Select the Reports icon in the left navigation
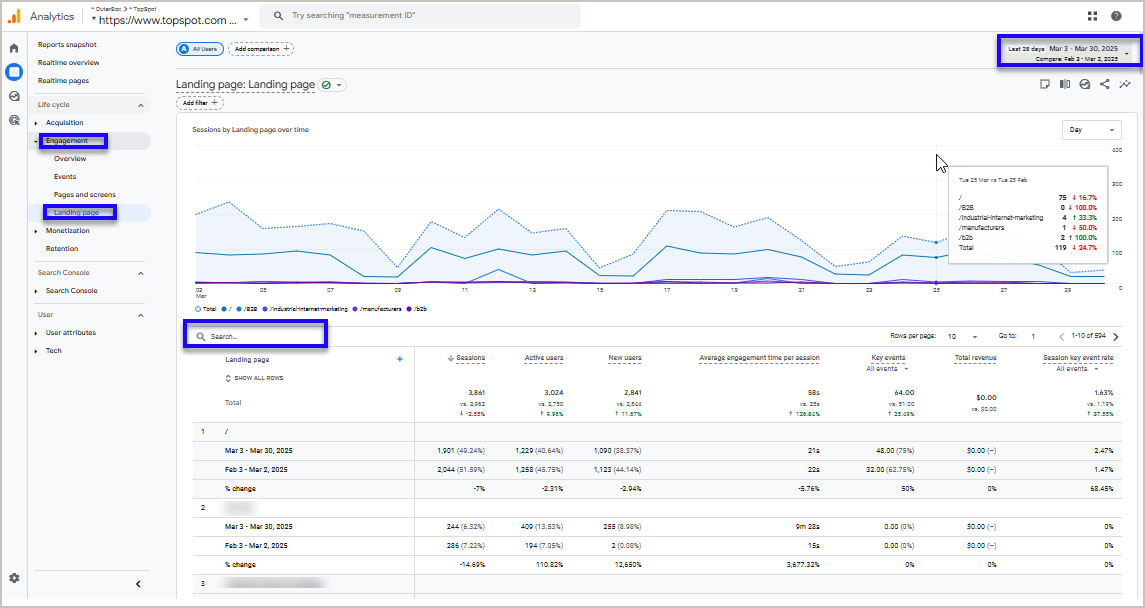Screen dimensions: 1145x608 click(x=13, y=71)
